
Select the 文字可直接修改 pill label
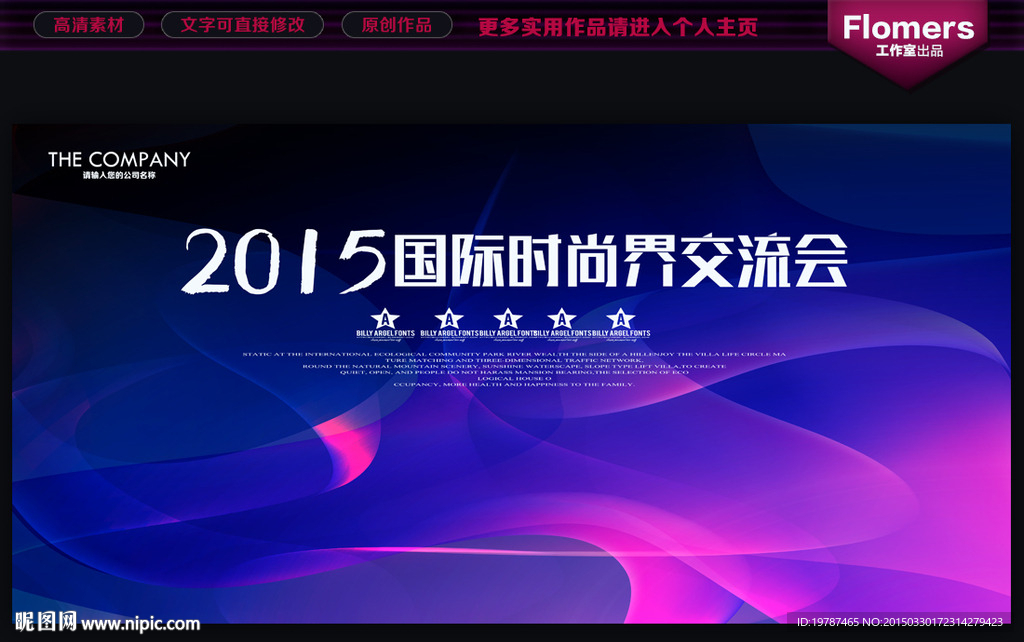point(242,25)
